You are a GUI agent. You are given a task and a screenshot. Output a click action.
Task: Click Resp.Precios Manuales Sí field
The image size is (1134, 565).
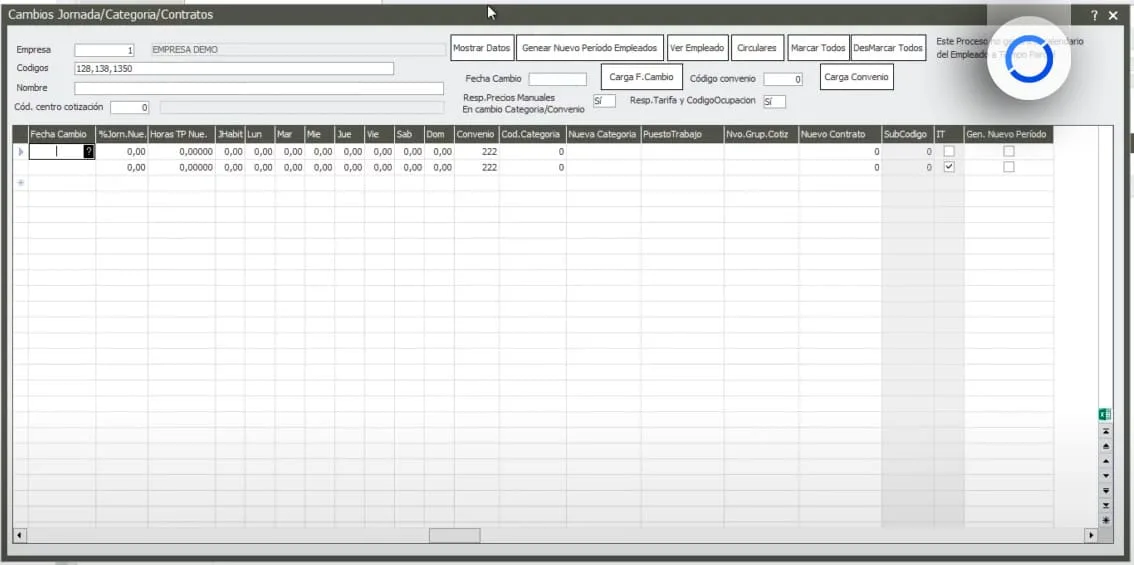click(x=604, y=101)
